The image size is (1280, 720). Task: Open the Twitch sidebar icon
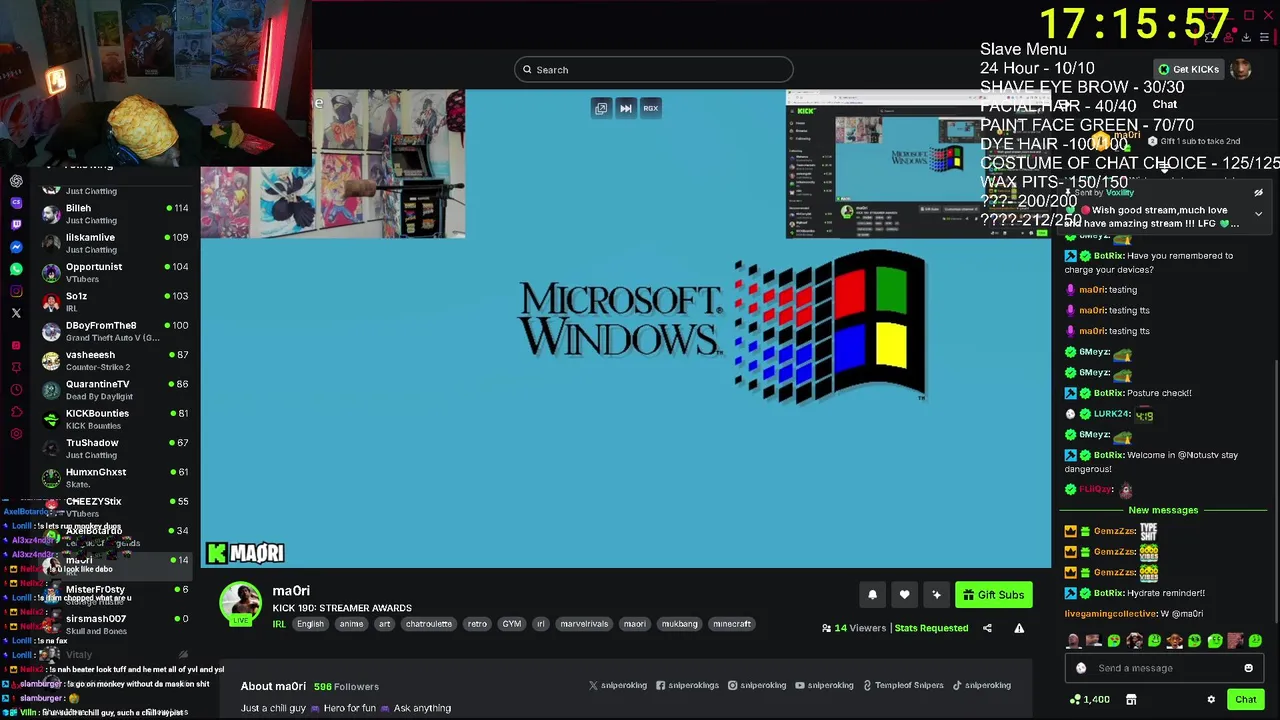(16, 225)
